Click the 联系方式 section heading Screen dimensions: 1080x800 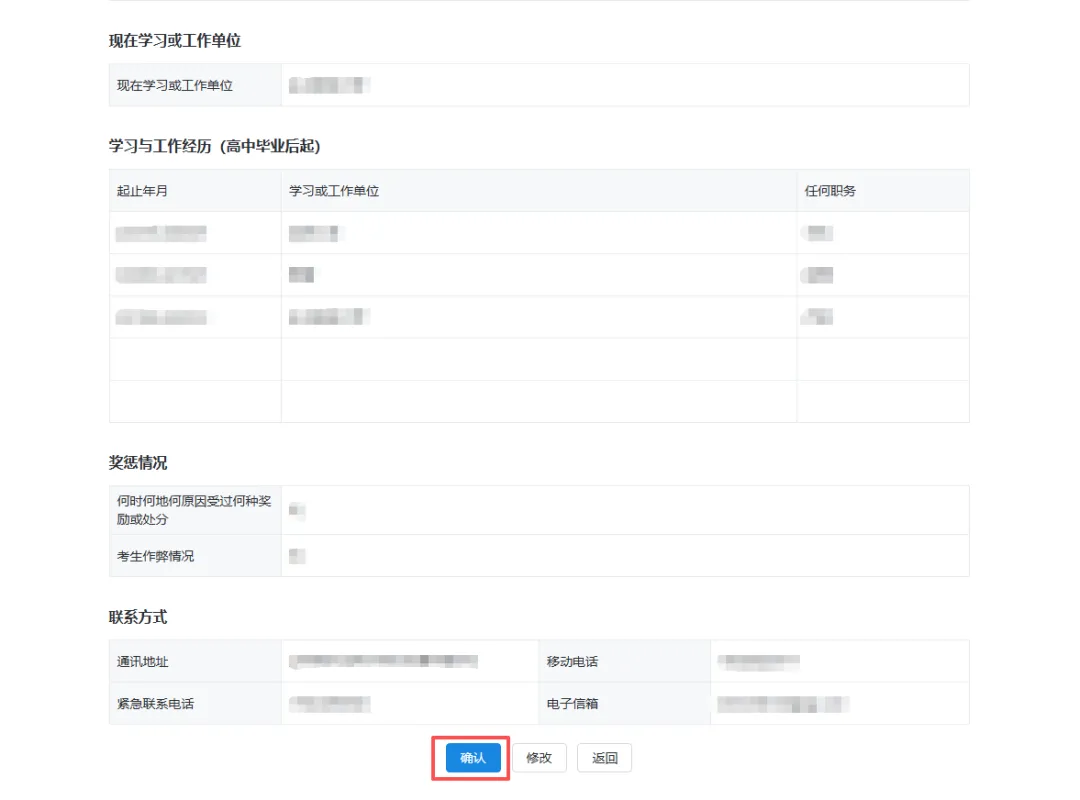click(x=138, y=617)
